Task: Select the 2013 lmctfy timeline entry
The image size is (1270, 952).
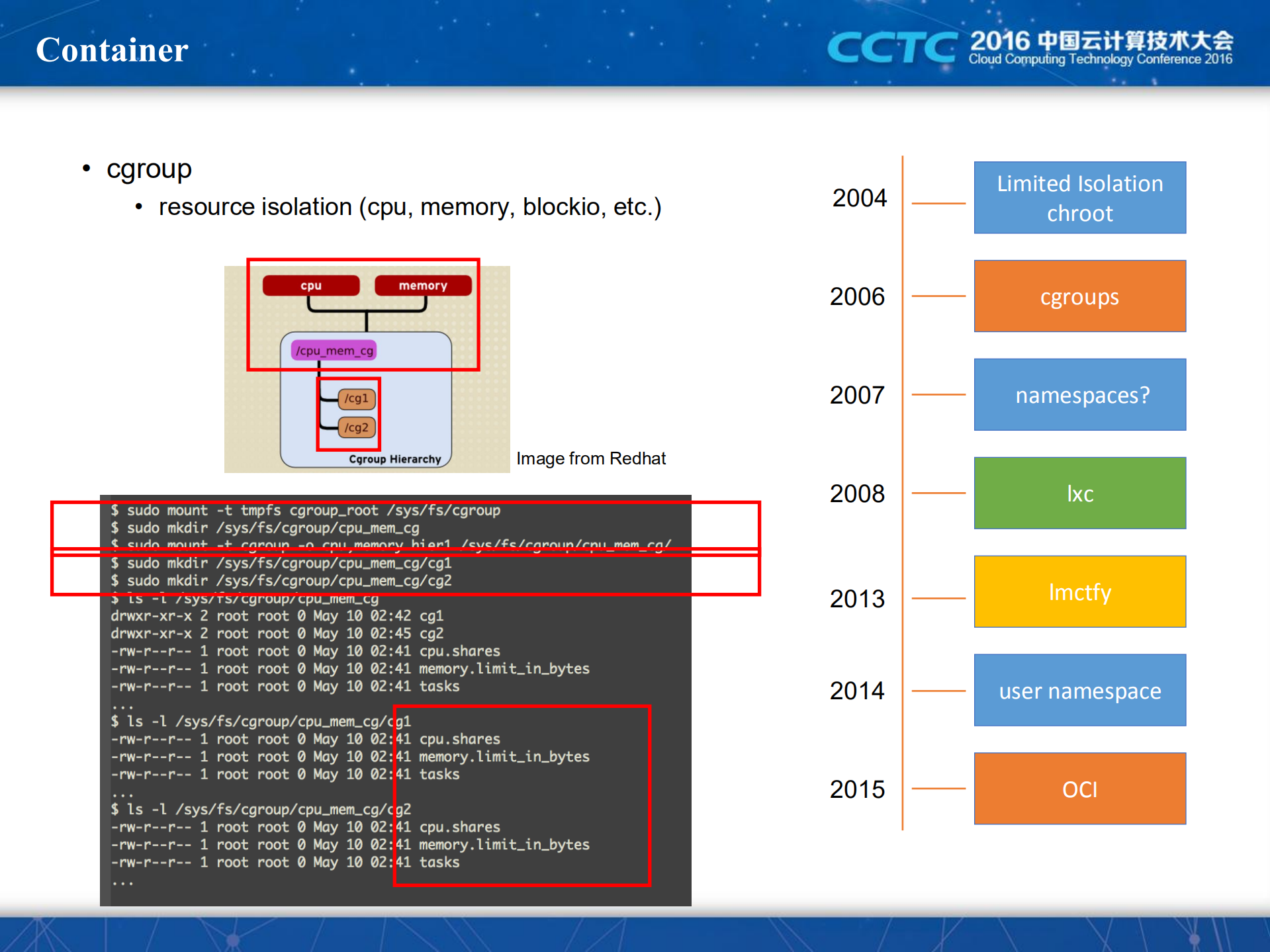Action: pos(1079,591)
